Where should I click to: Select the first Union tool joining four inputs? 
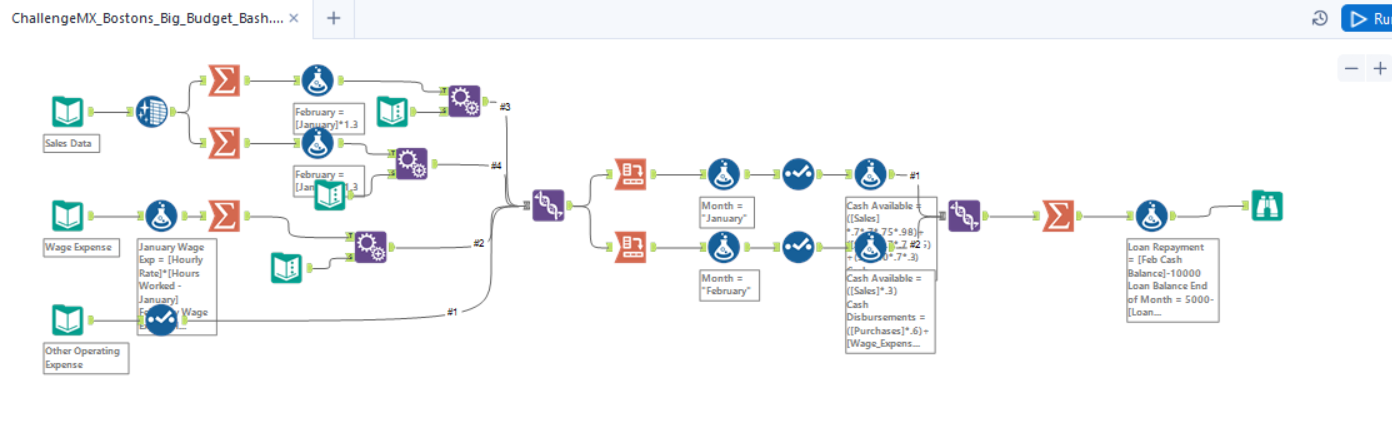tap(547, 205)
